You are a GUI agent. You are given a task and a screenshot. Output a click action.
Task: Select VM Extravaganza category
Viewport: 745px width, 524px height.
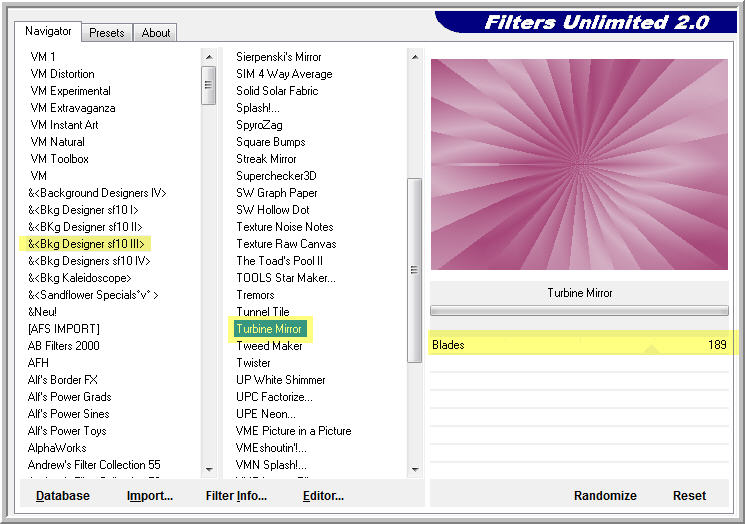tap(73, 108)
